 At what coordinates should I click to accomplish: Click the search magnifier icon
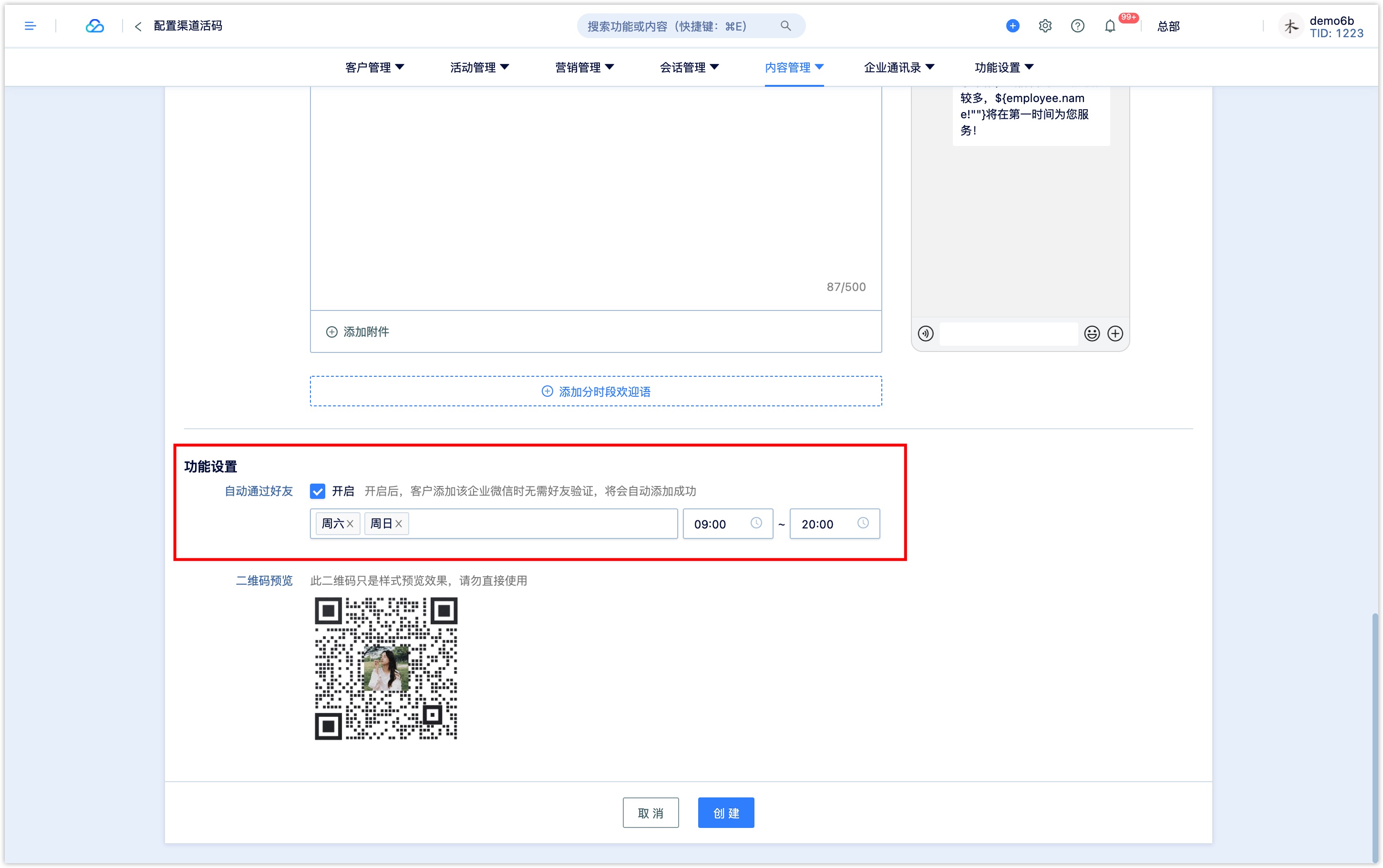tap(785, 26)
